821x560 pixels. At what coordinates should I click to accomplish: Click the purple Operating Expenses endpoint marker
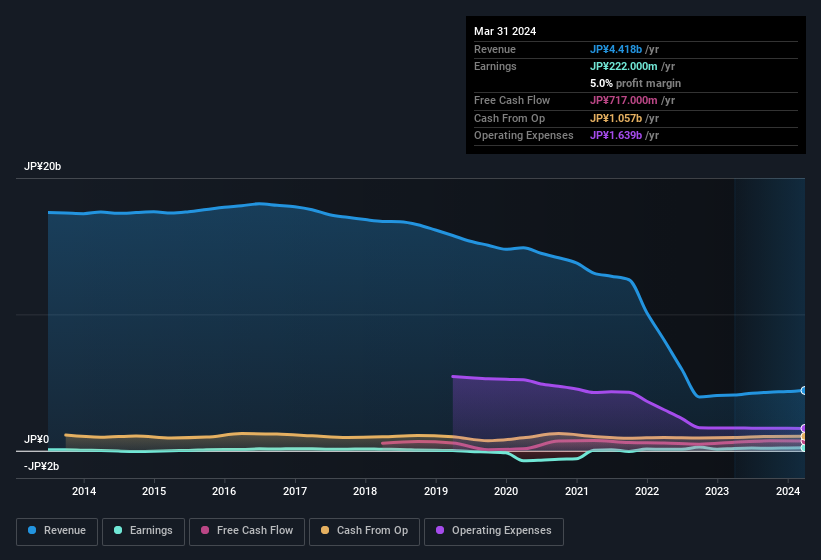pyautogui.click(x=804, y=429)
